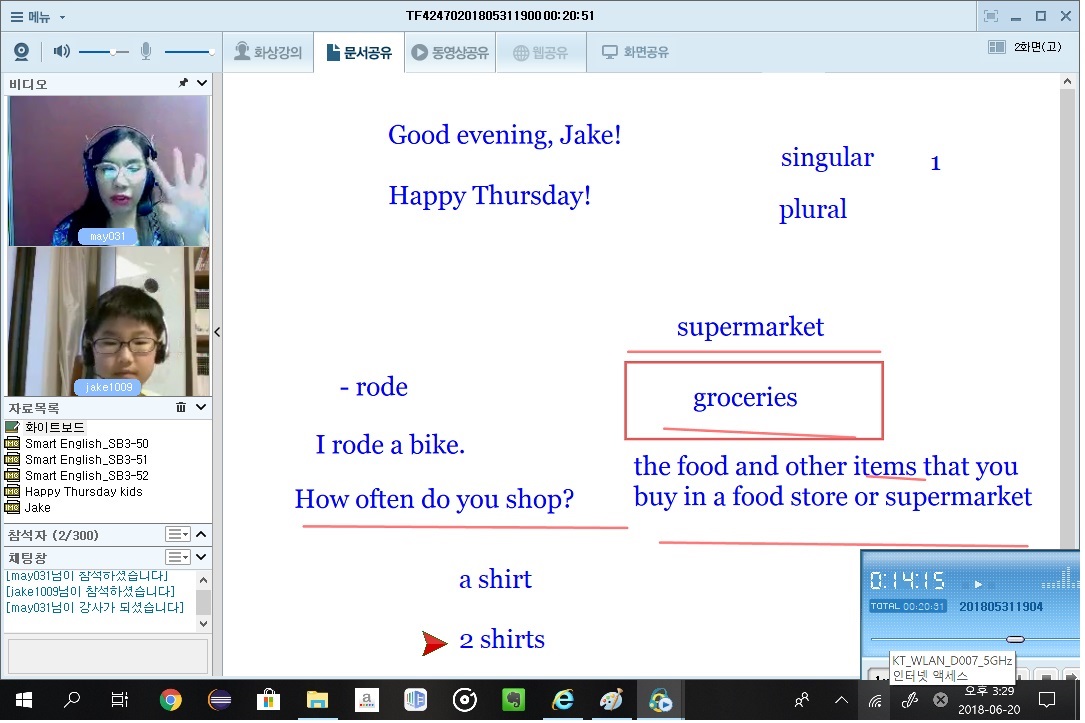
Task: Select Smart English_SB3-51 document
Action: click(86, 460)
